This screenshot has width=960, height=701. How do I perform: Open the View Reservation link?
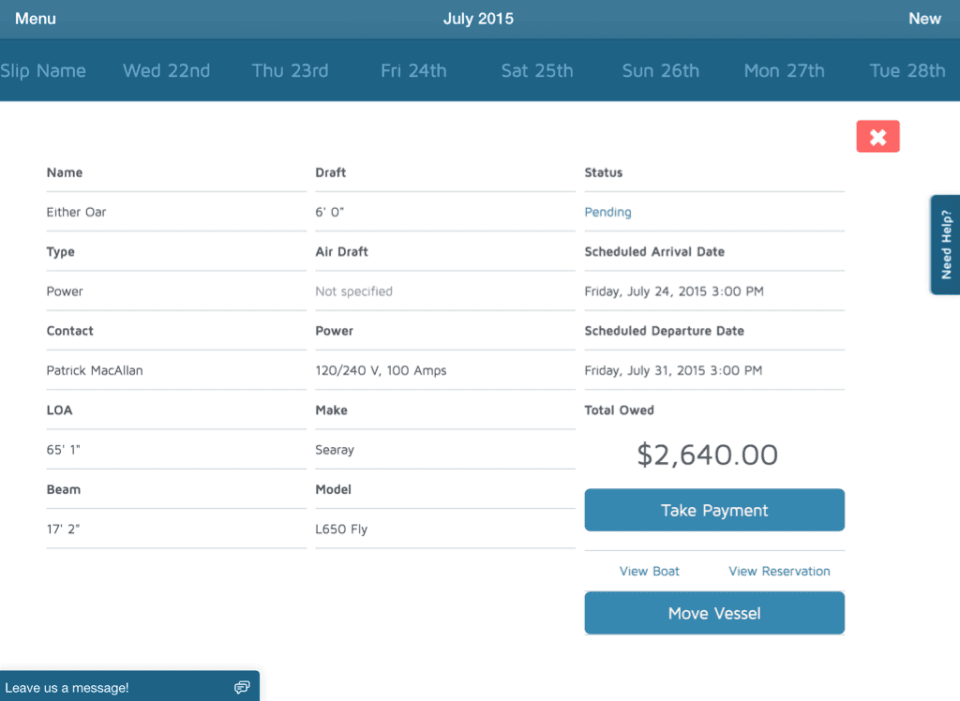pos(779,571)
